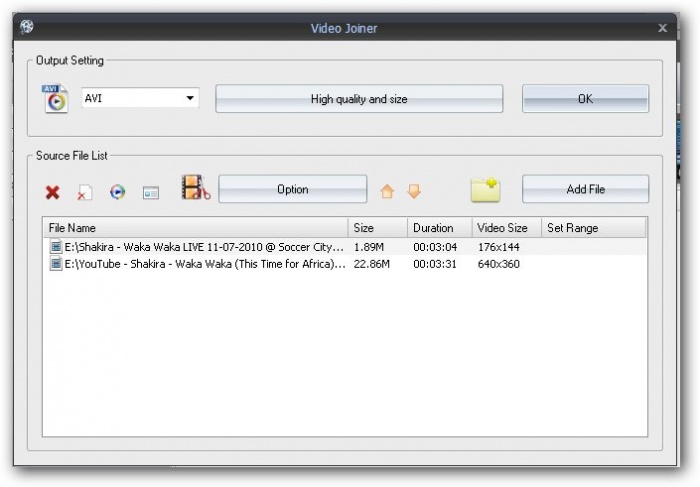Click the 00:03:31 duration cell
The width and height of the screenshot is (700, 487).
pyautogui.click(x=435, y=264)
